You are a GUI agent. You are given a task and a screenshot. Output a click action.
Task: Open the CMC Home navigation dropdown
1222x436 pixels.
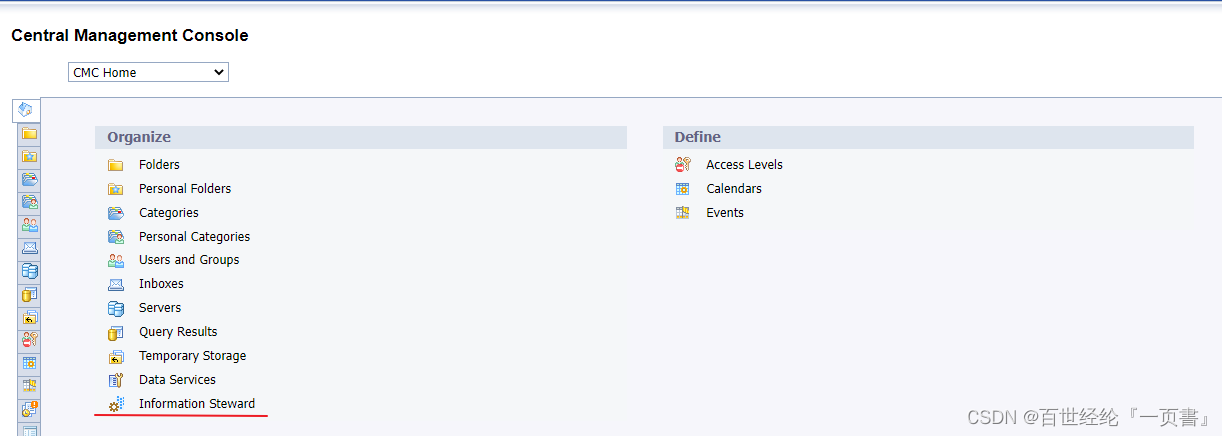[x=148, y=72]
